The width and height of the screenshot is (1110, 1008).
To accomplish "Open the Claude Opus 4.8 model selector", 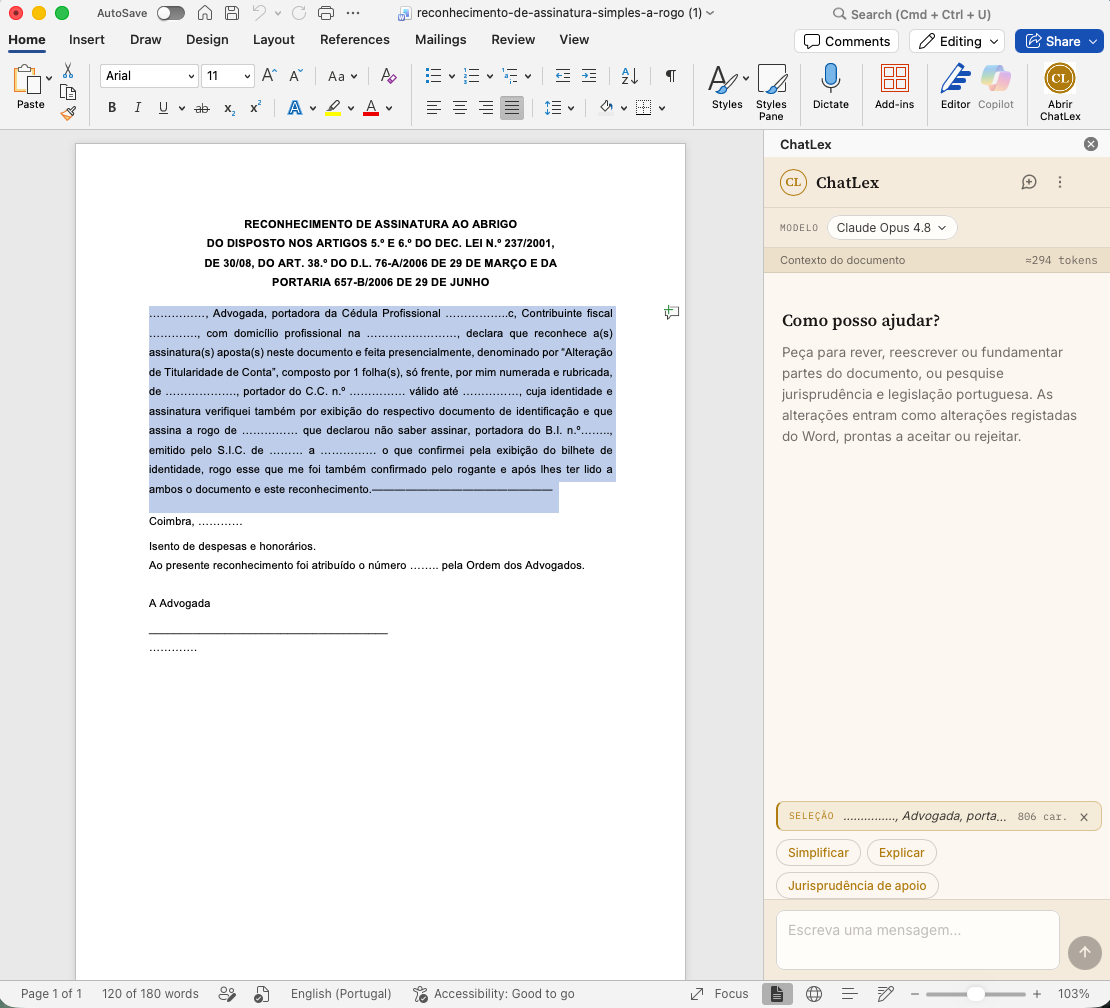I will [x=892, y=227].
